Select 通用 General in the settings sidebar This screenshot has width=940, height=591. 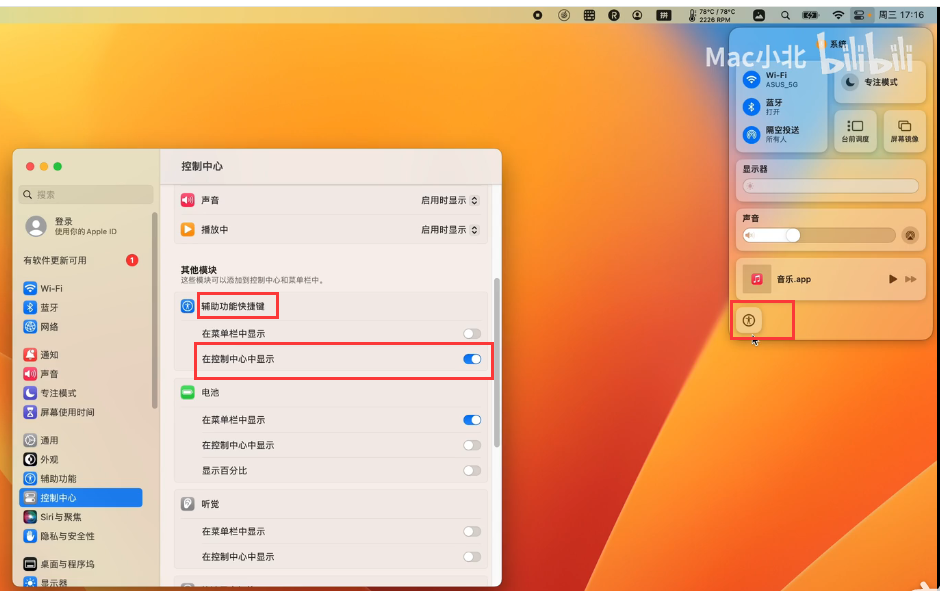tap(81, 441)
